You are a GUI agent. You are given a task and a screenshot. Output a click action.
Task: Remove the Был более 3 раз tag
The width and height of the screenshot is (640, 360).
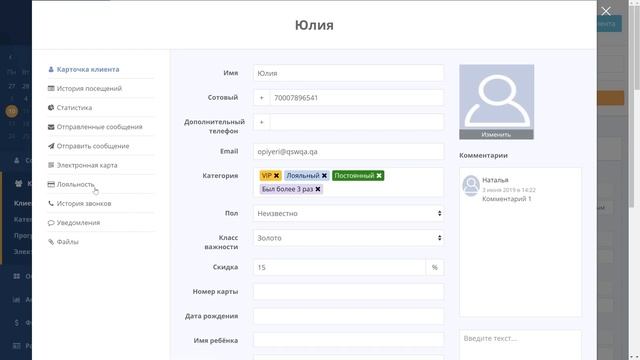click(318, 189)
